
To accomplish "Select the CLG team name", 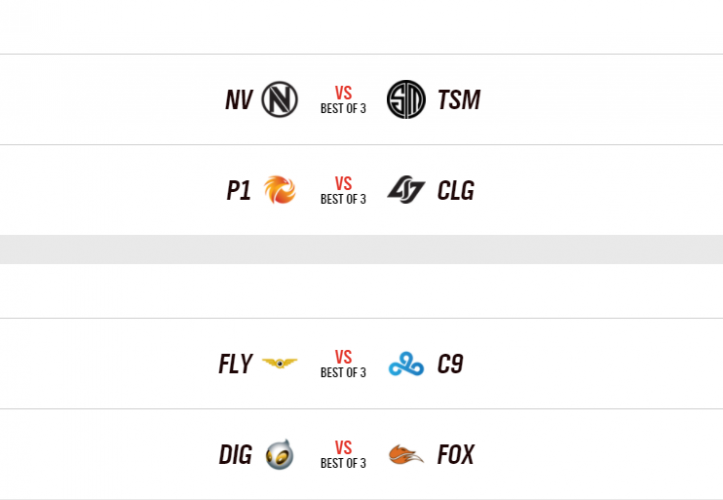I will [456, 190].
